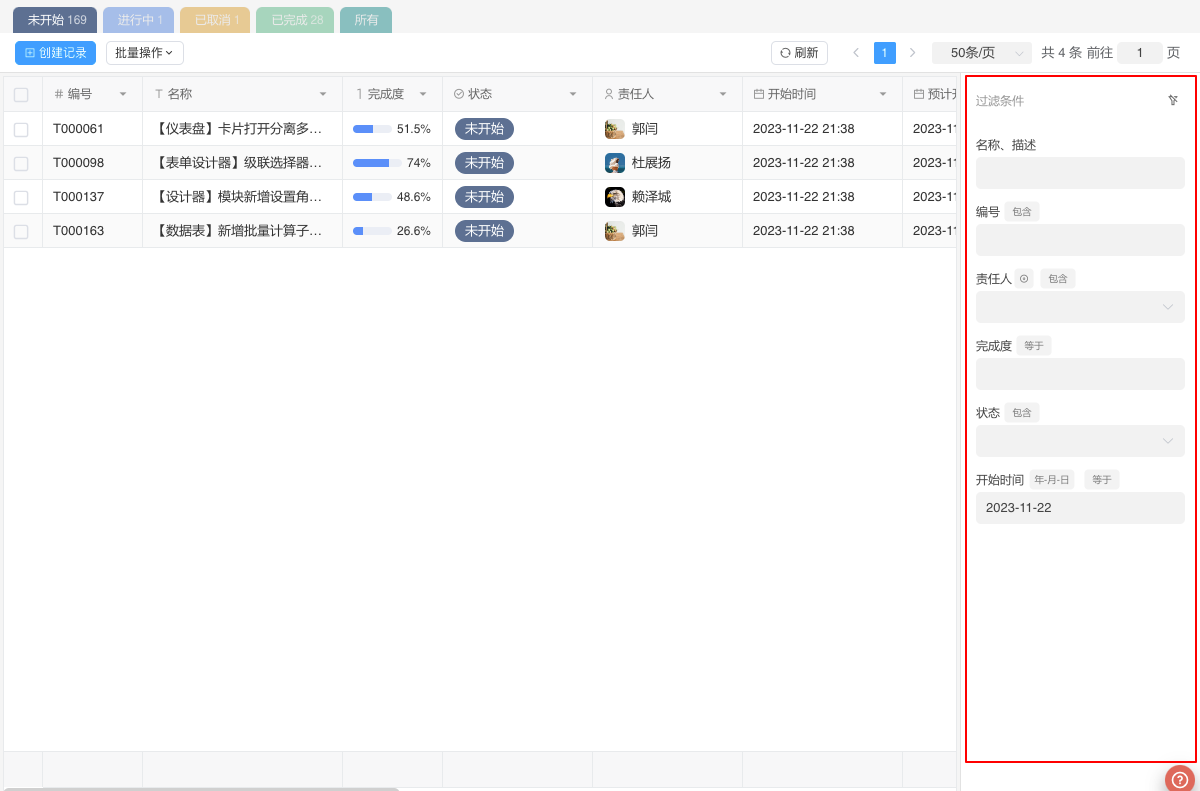Click the 创建记录 button

coord(56,53)
